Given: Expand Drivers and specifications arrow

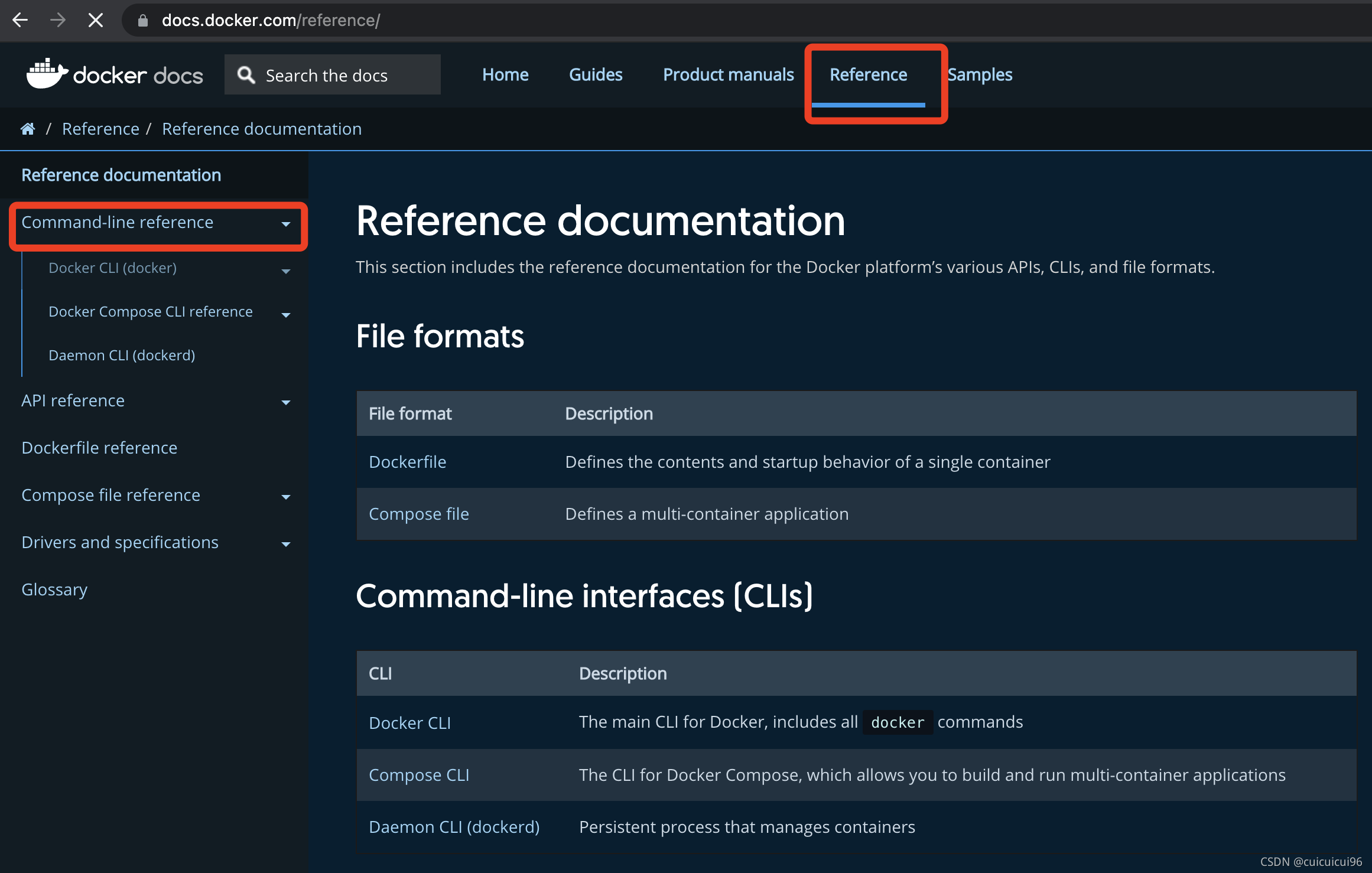Looking at the screenshot, I should tap(286, 544).
